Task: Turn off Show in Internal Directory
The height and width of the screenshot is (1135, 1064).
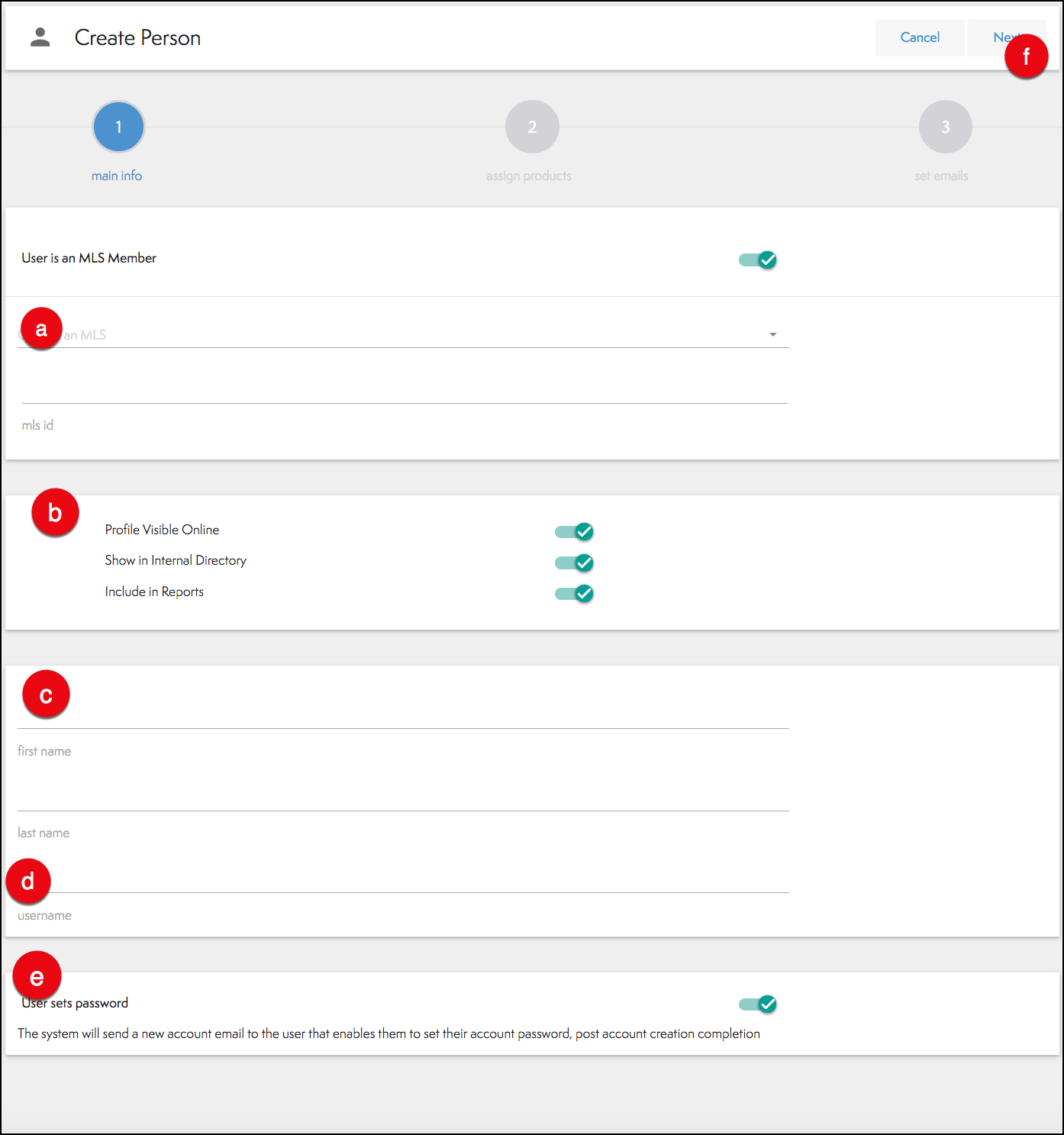Action: [574, 563]
